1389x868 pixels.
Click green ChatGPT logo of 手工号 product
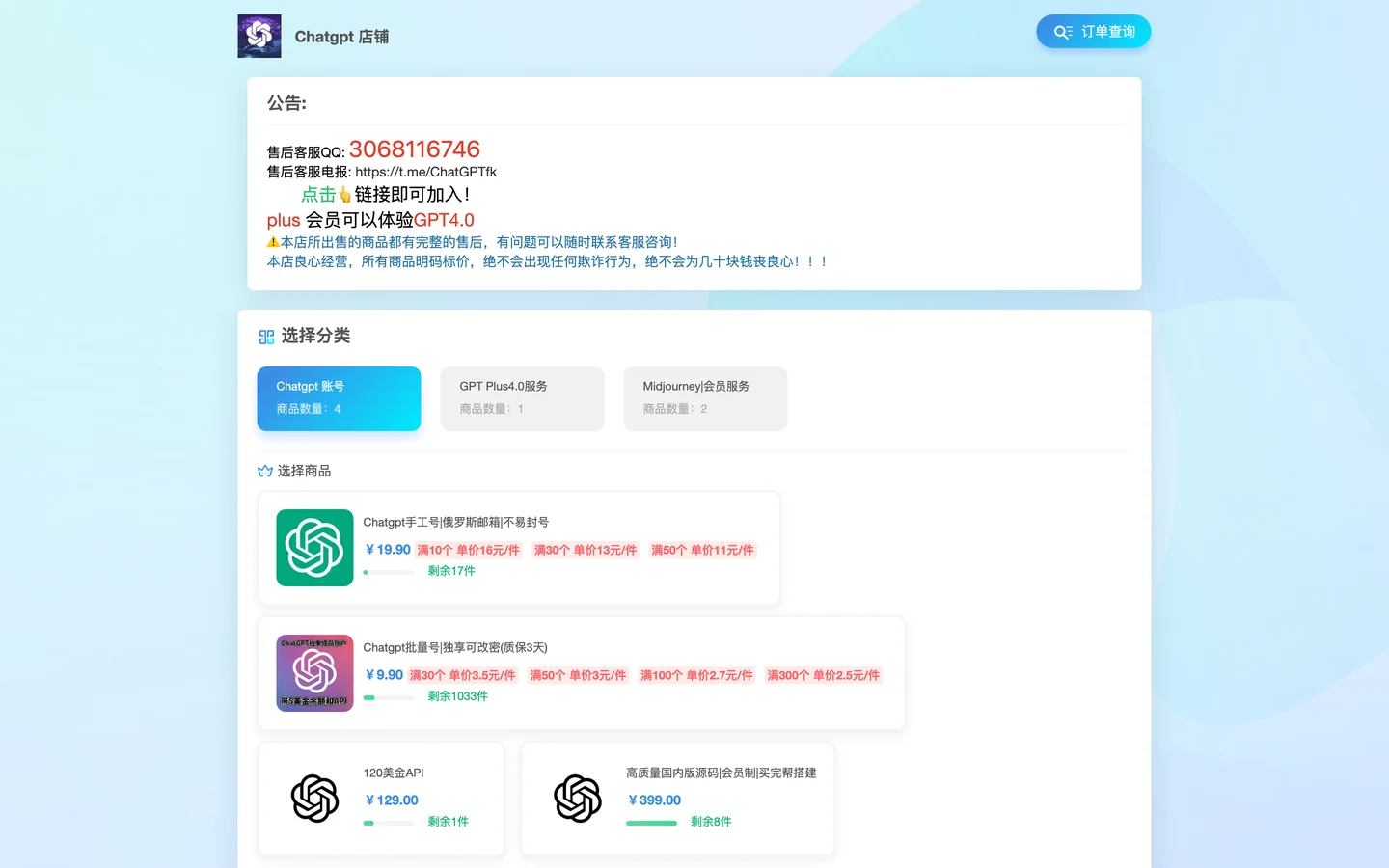(314, 548)
